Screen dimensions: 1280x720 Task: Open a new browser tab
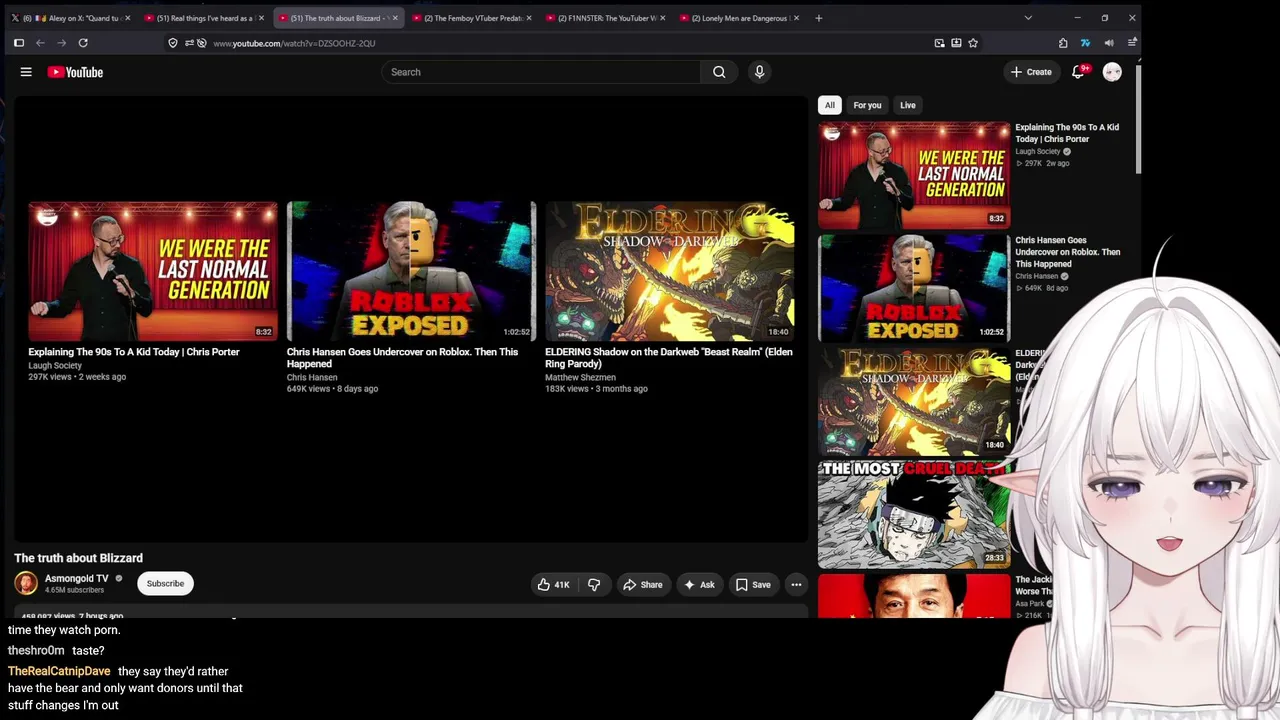[818, 18]
